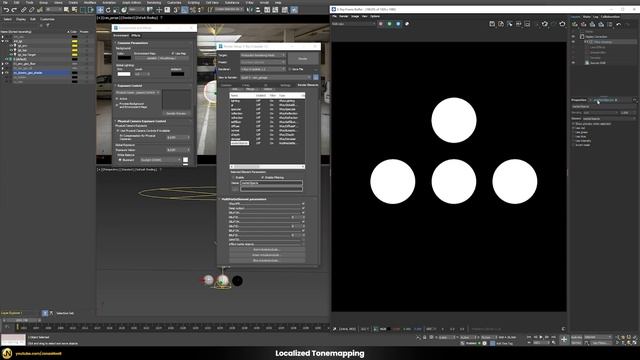Screen dimensions: 640x360
Task: Collapse the Physical Camera Exposure Control rollout
Action: click(x=141, y=121)
